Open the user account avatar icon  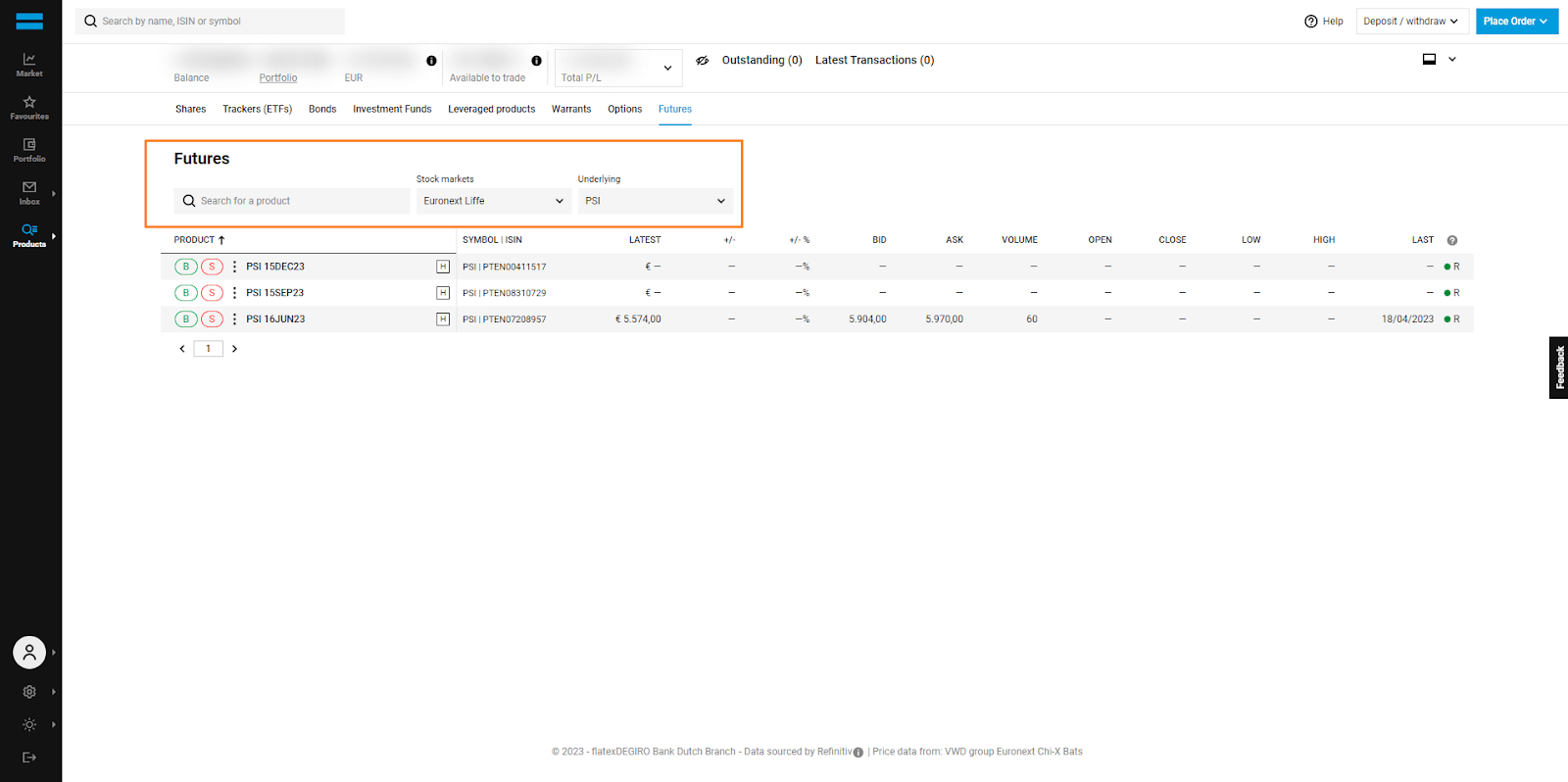pos(29,652)
